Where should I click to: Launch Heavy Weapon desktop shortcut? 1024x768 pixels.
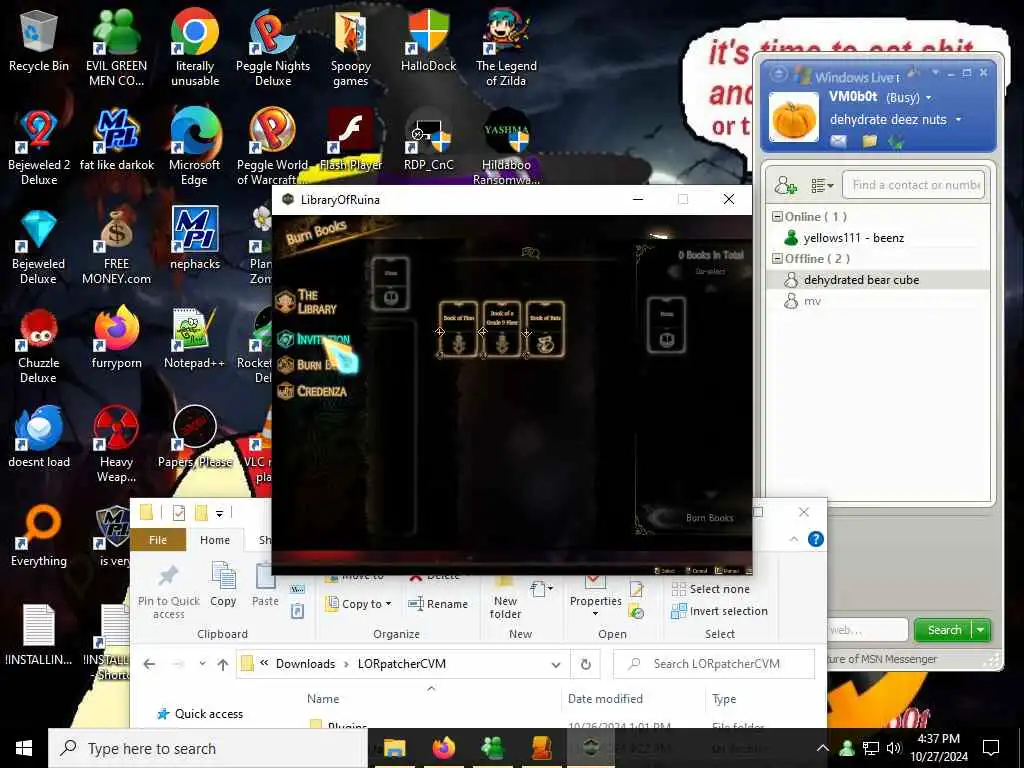116,445
